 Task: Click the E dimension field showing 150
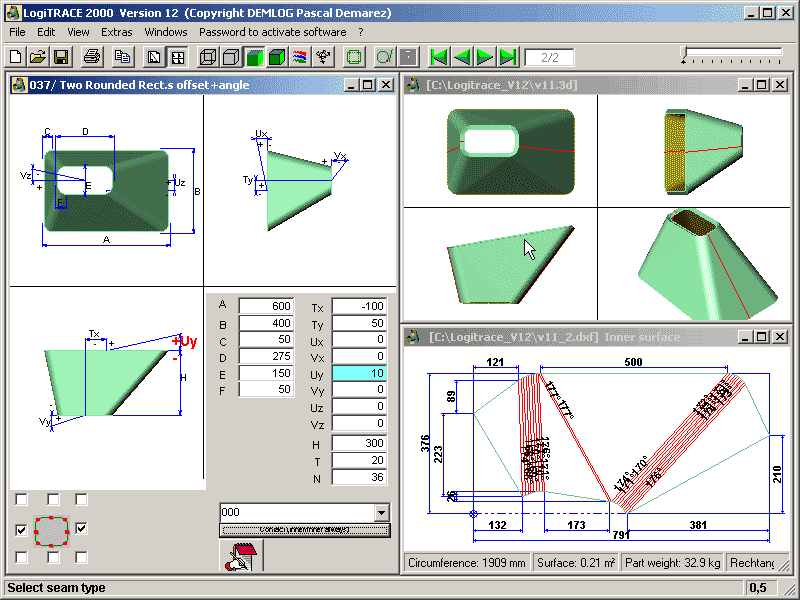coord(266,373)
